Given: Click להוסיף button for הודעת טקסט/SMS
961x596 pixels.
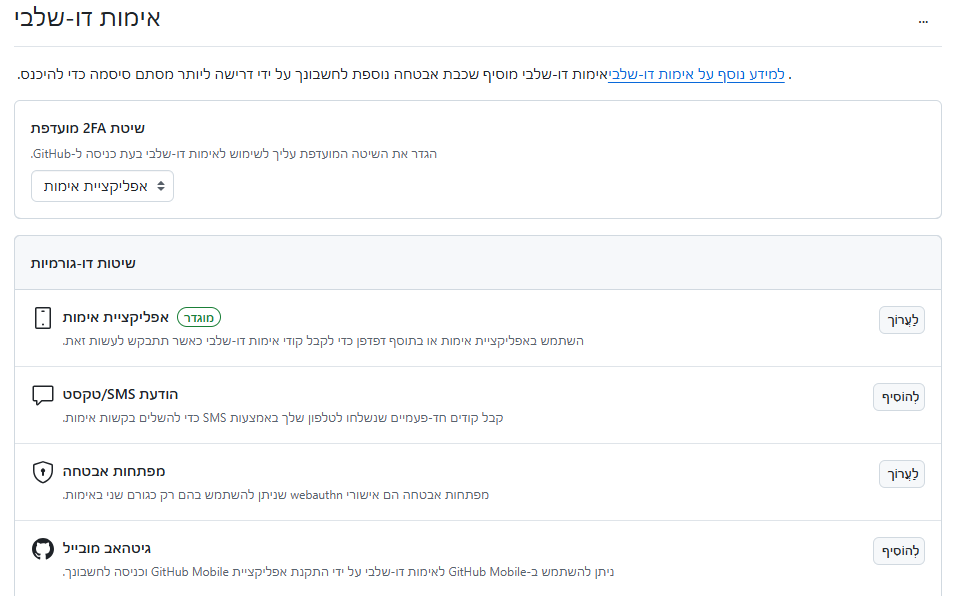Looking at the screenshot, I should coord(899,397).
